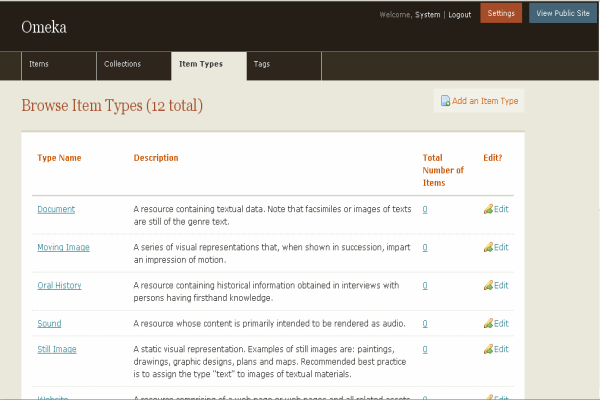This screenshot has width=600, height=400.
Task: Click View Public Site button
Action: click(x=564, y=14)
